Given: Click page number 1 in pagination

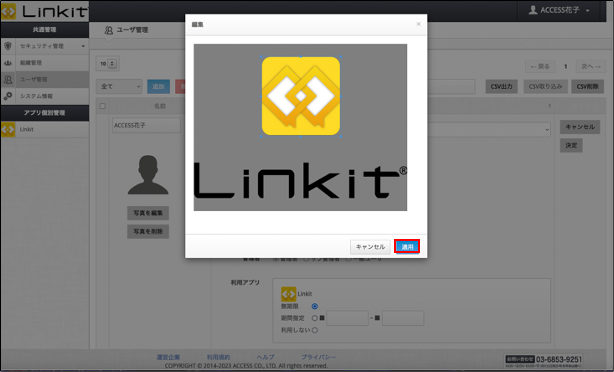Looking at the screenshot, I should (x=565, y=67).
